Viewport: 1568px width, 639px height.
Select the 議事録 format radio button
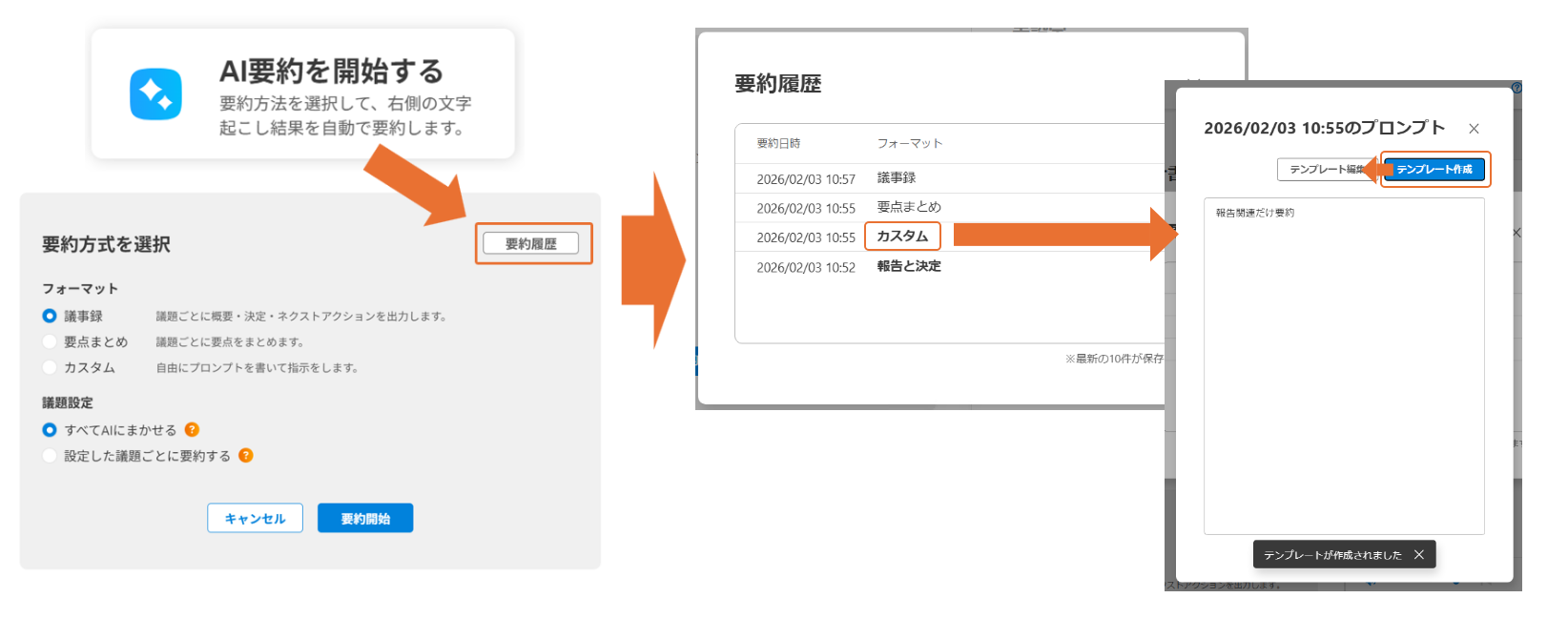pos(50,317)
